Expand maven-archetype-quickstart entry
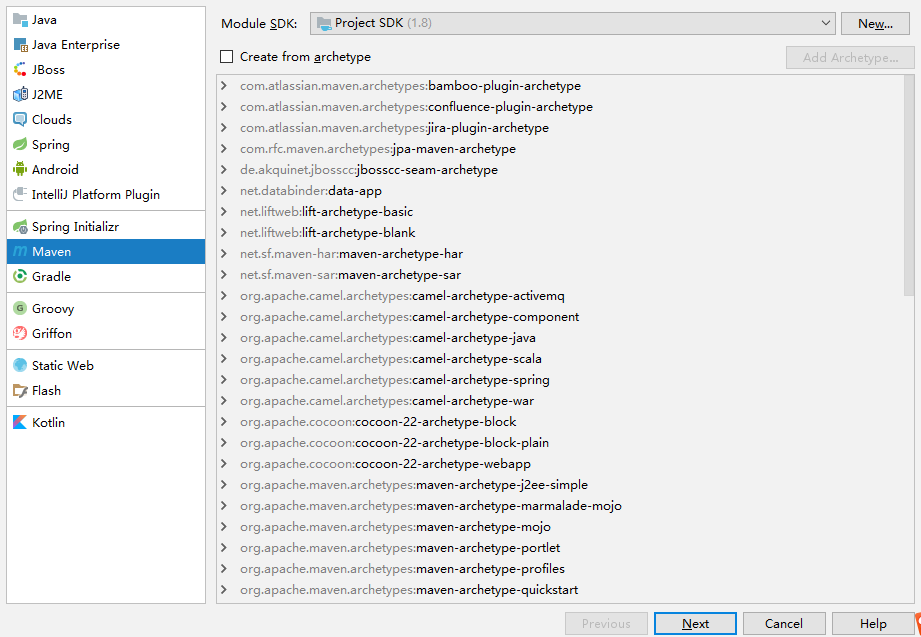 pyautogui.click(x=224, y=589)
